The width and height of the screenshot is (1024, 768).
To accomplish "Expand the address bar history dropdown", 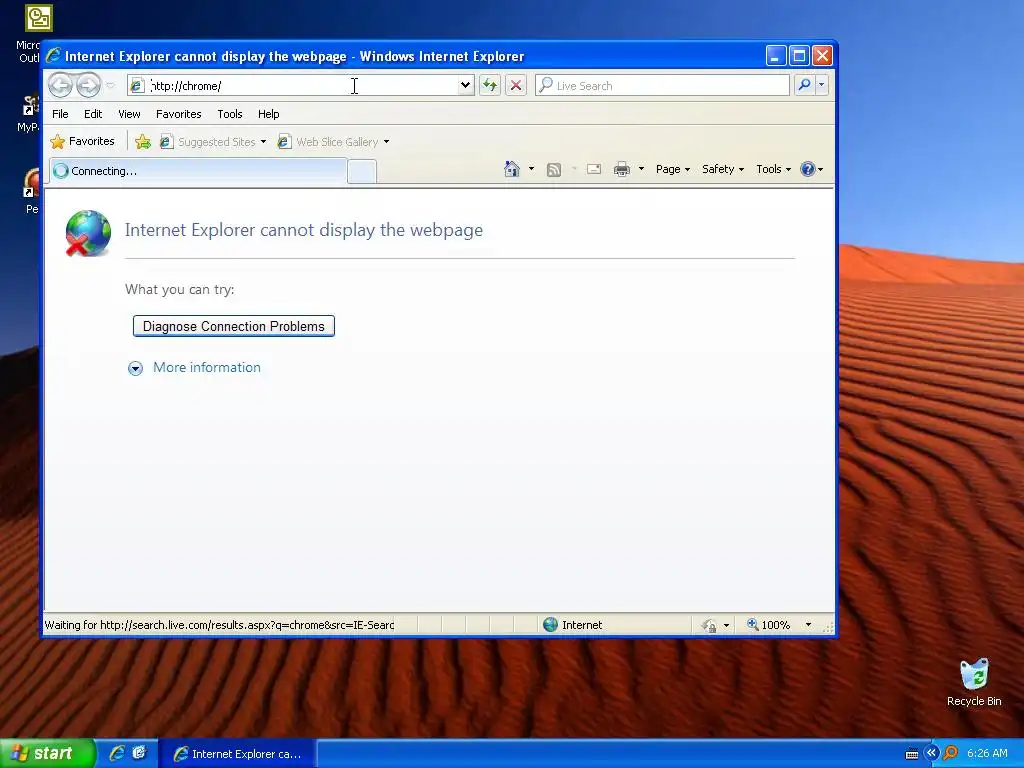I will [x=465, y=86].
